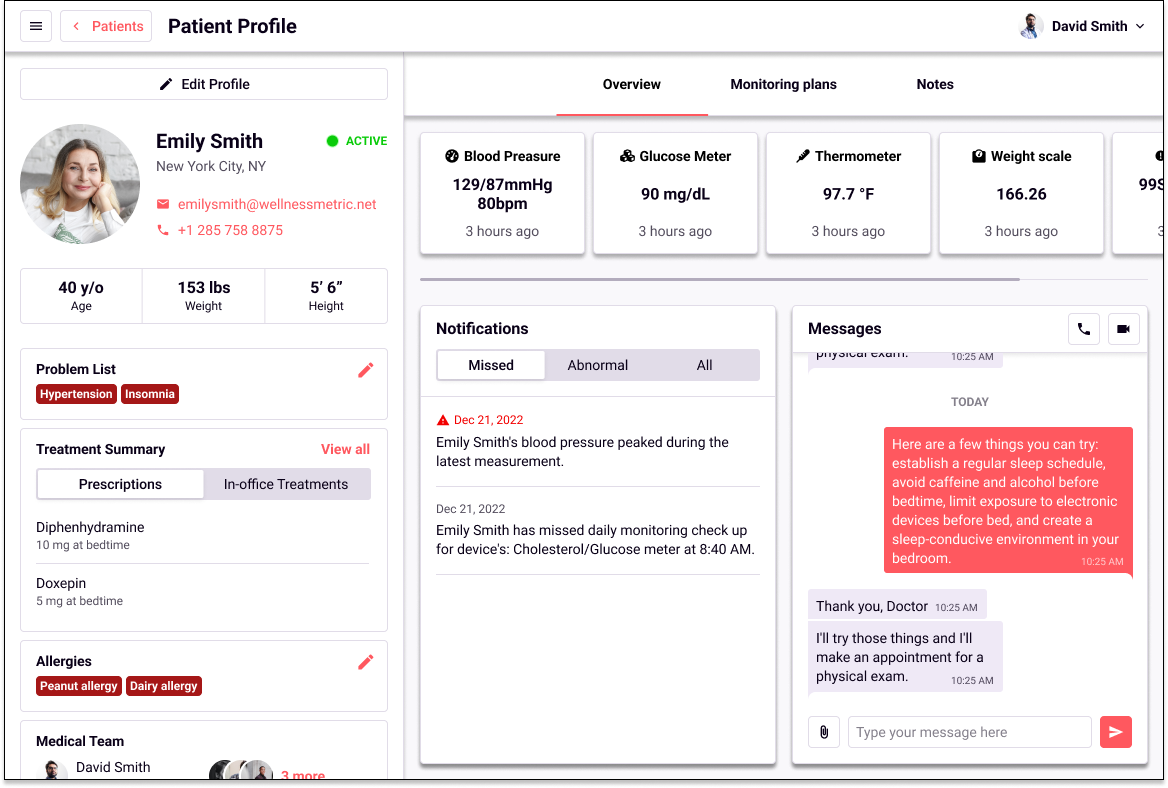Start a voice call from Messages
1168x788 pixels.
click(1084, 329)
